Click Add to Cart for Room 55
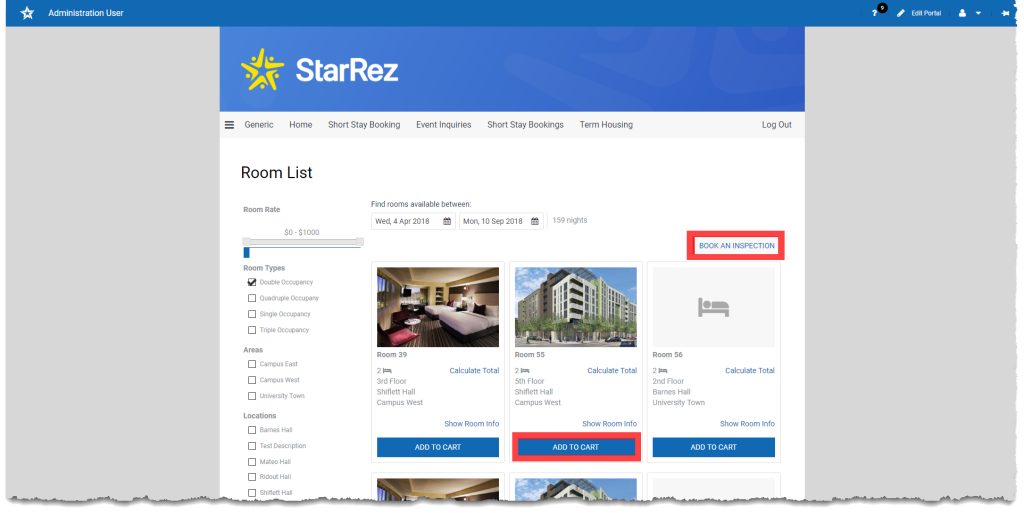 [575, 447]
